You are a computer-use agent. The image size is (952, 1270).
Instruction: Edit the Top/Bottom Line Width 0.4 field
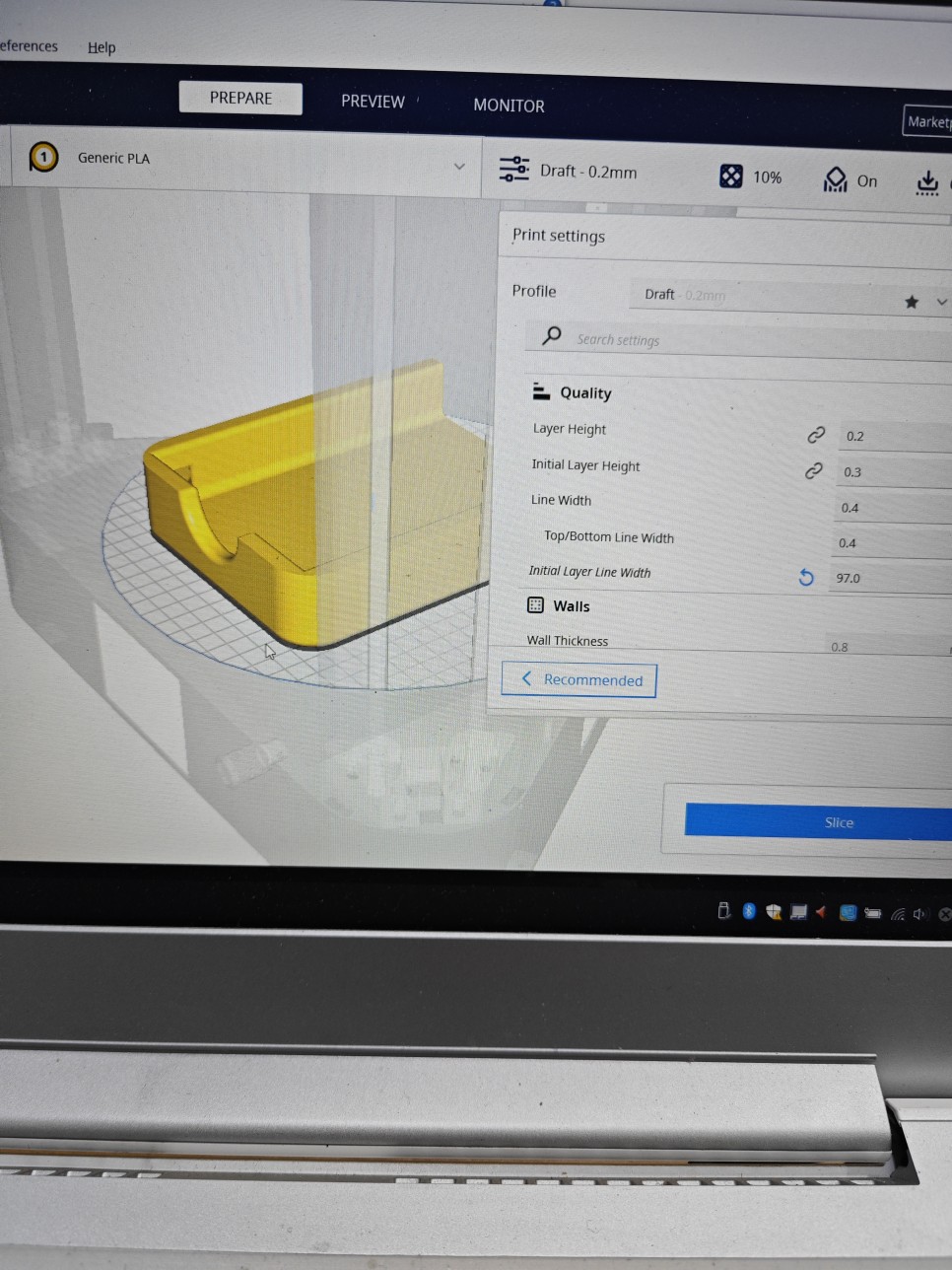click(891, 542)
